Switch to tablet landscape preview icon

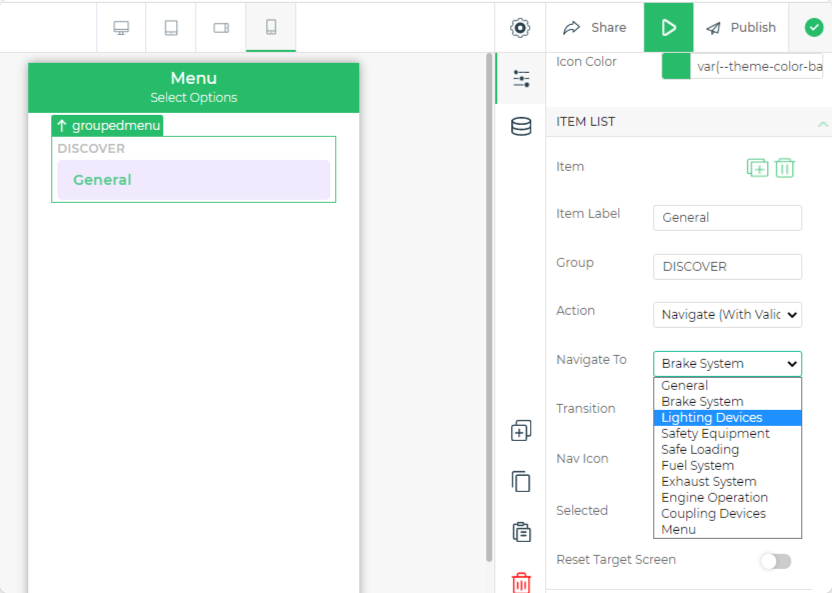221,28
